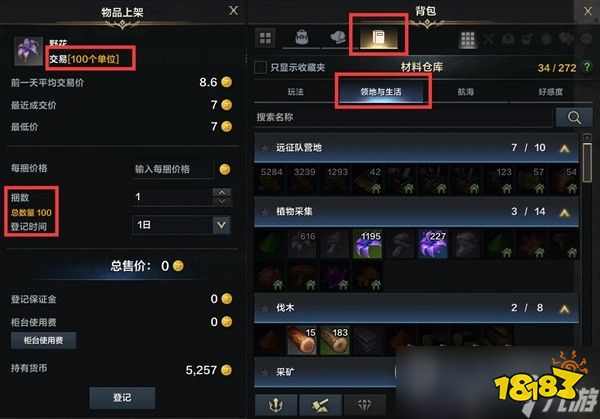This screenshot has width=600, height=419.
Task: Select the log item with count 183
Action: (334, 340)
